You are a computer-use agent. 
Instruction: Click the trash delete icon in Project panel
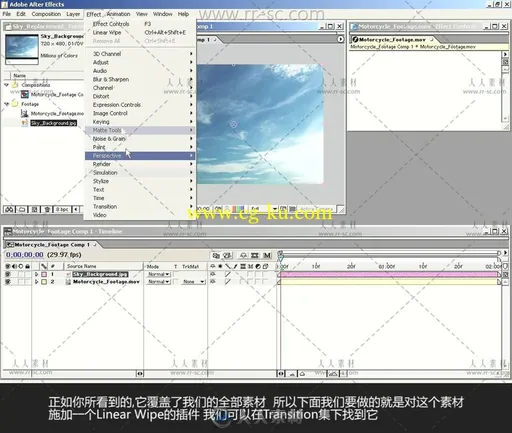47,209
